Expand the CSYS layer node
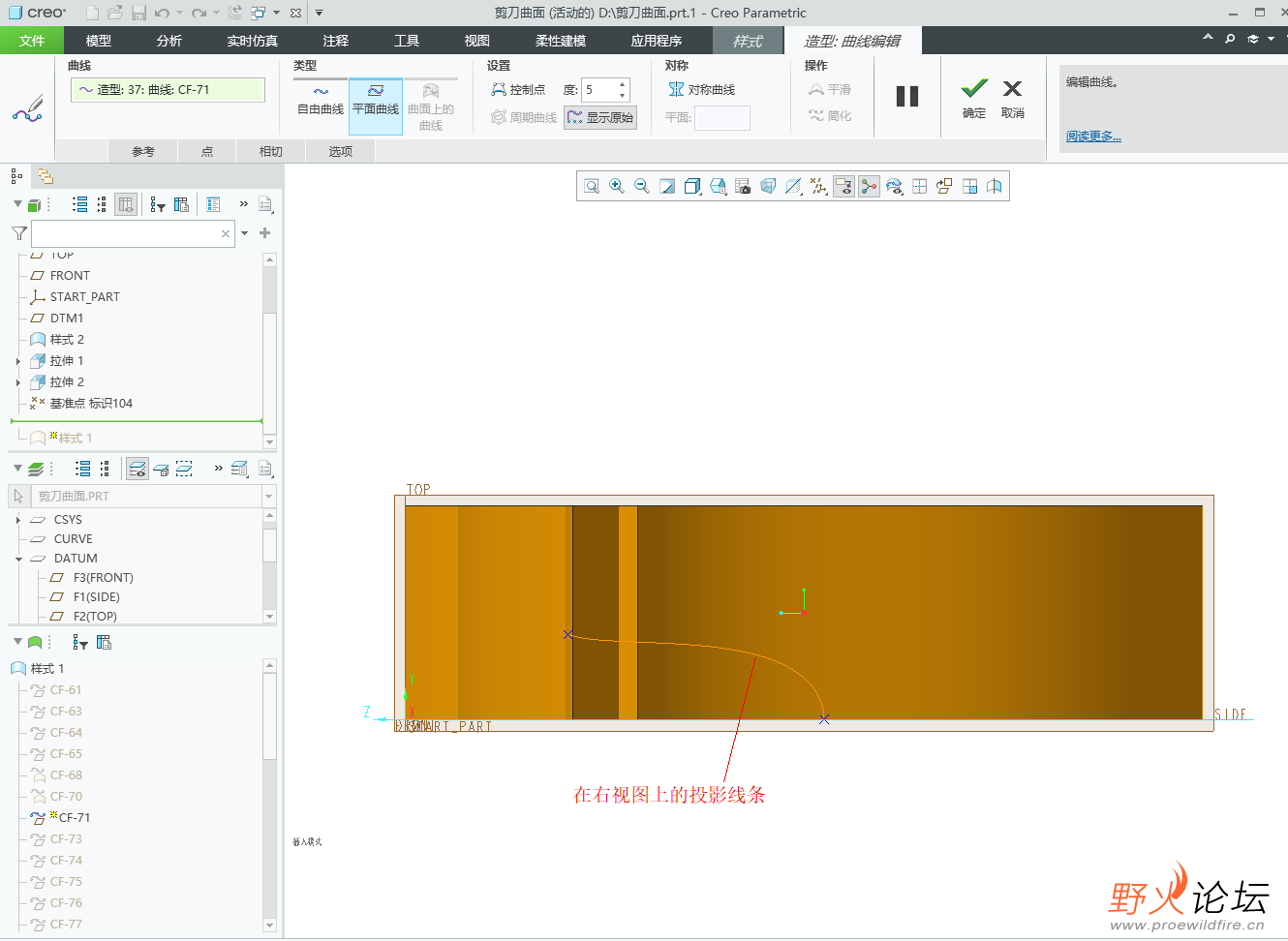 [x=18, y=520]
